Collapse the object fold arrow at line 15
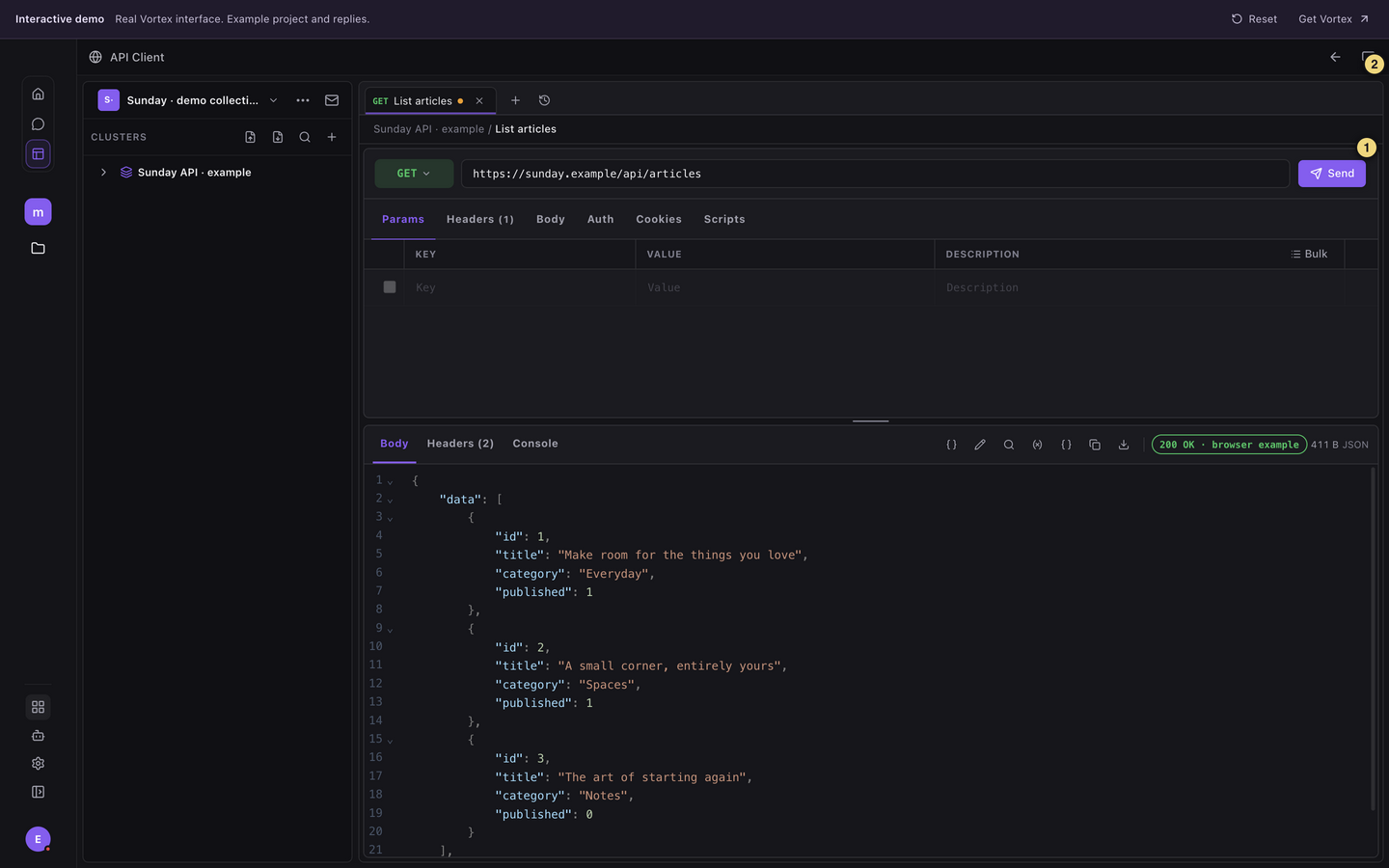Viewport: 1389px width, 868px height. click(x=390, y=740)
